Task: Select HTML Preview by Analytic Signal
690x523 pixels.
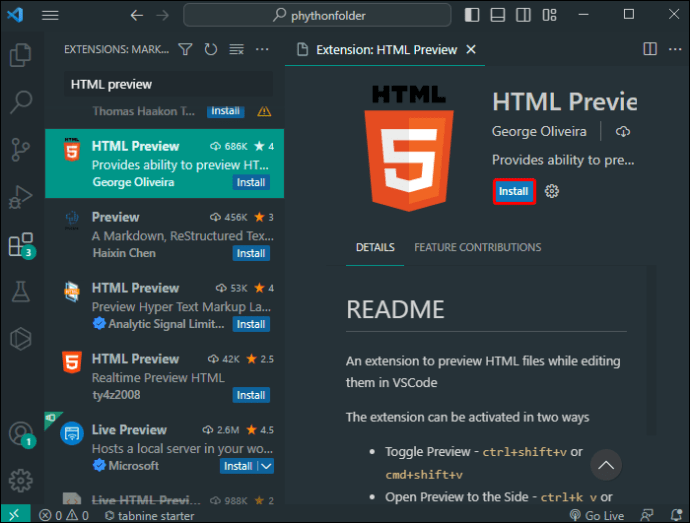Action: click(x=165, y=306)
